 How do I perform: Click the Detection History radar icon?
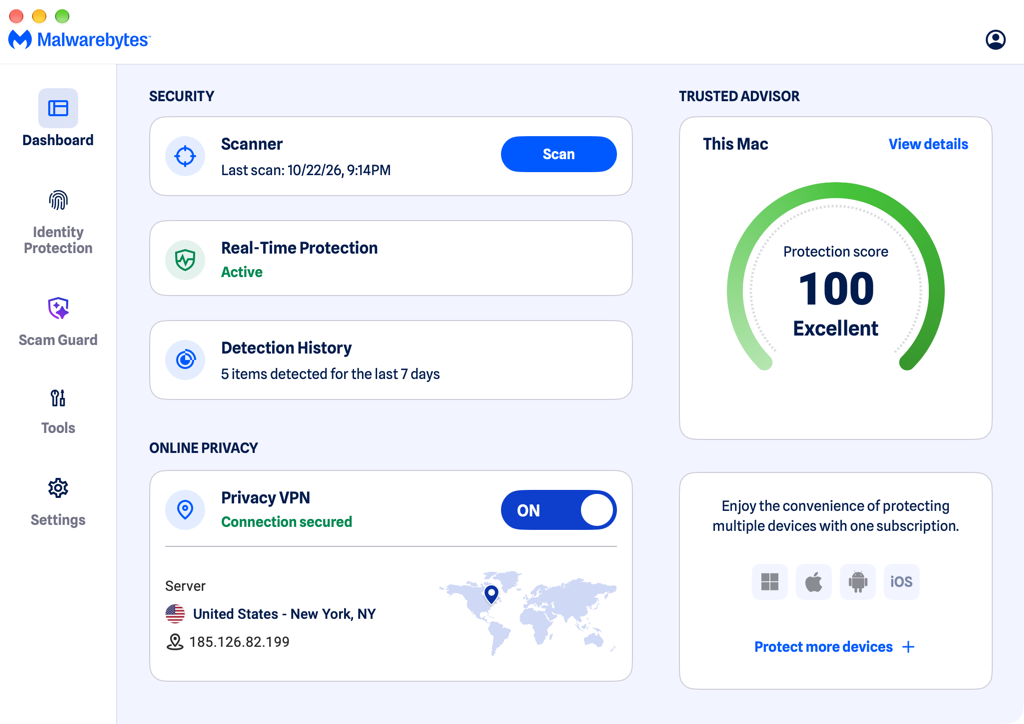pos(185,359)
